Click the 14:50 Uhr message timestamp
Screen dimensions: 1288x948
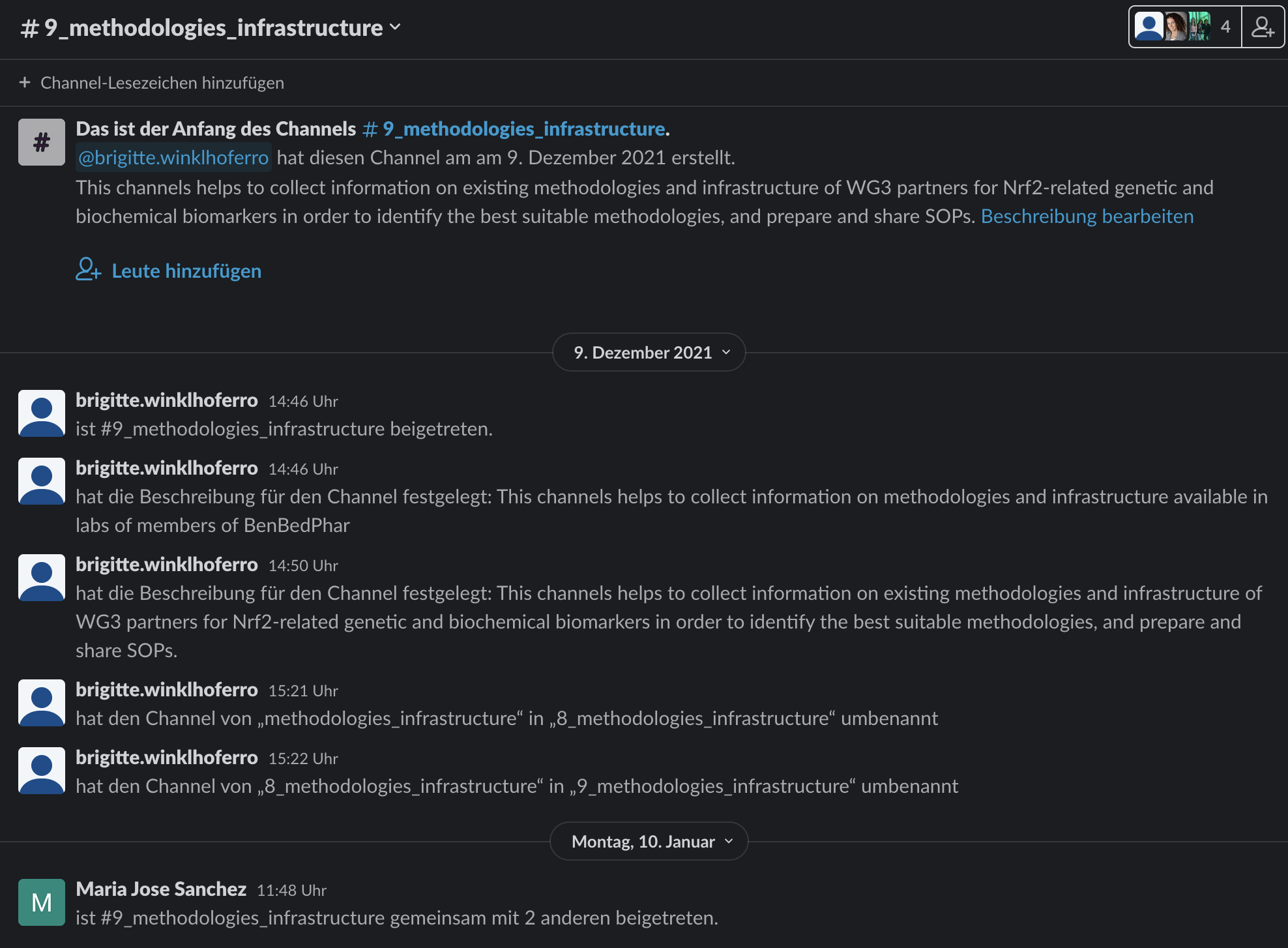(303, 566)
